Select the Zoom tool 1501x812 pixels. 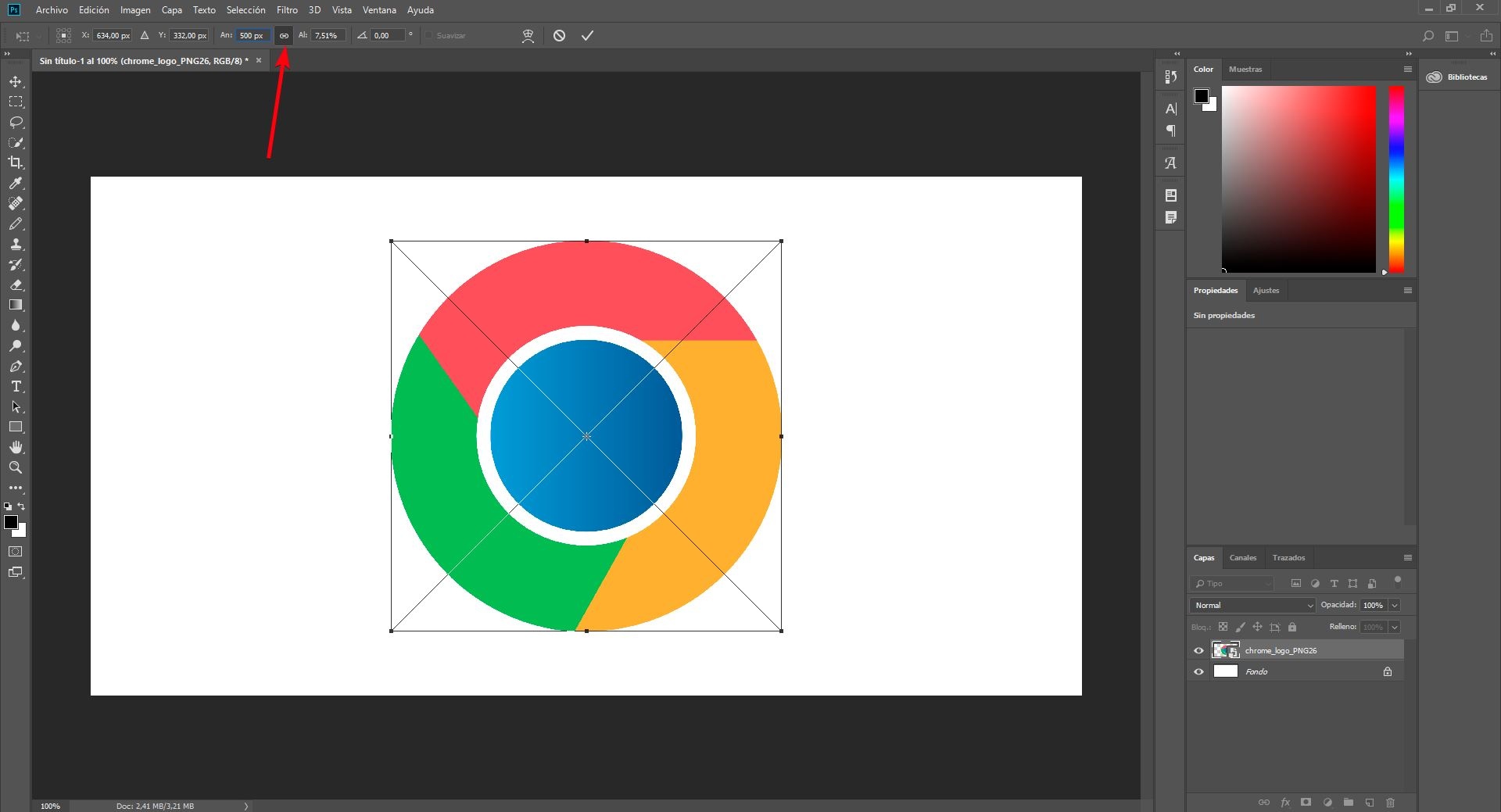pos(16,467)
